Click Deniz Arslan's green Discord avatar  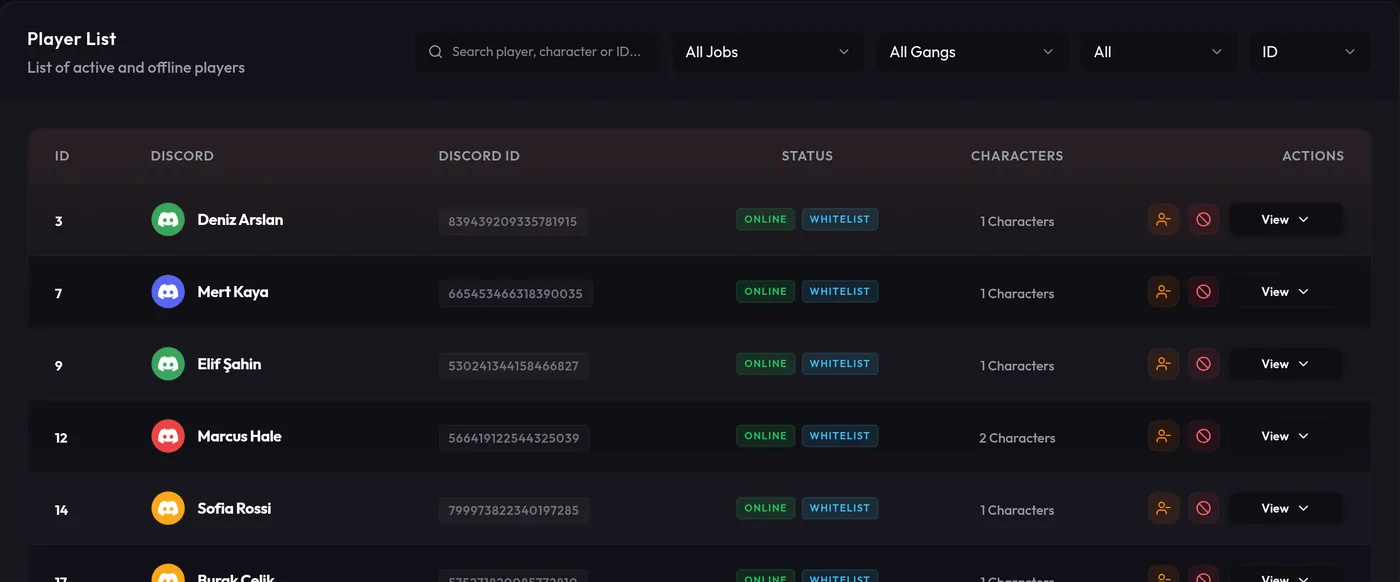pyautogui.click(x=168, y=220)
